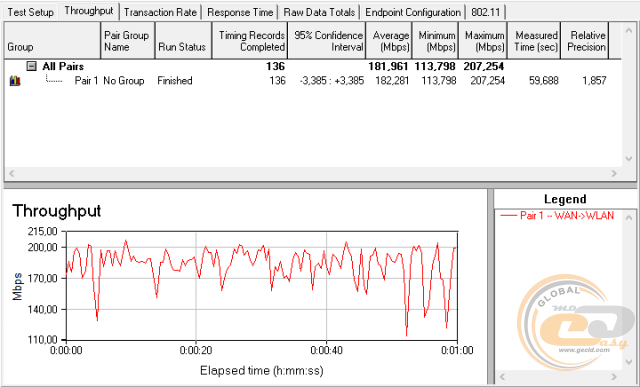Click results table scroll left arrow
Viewport: 640px width, 387px height.
pos(11,173)
